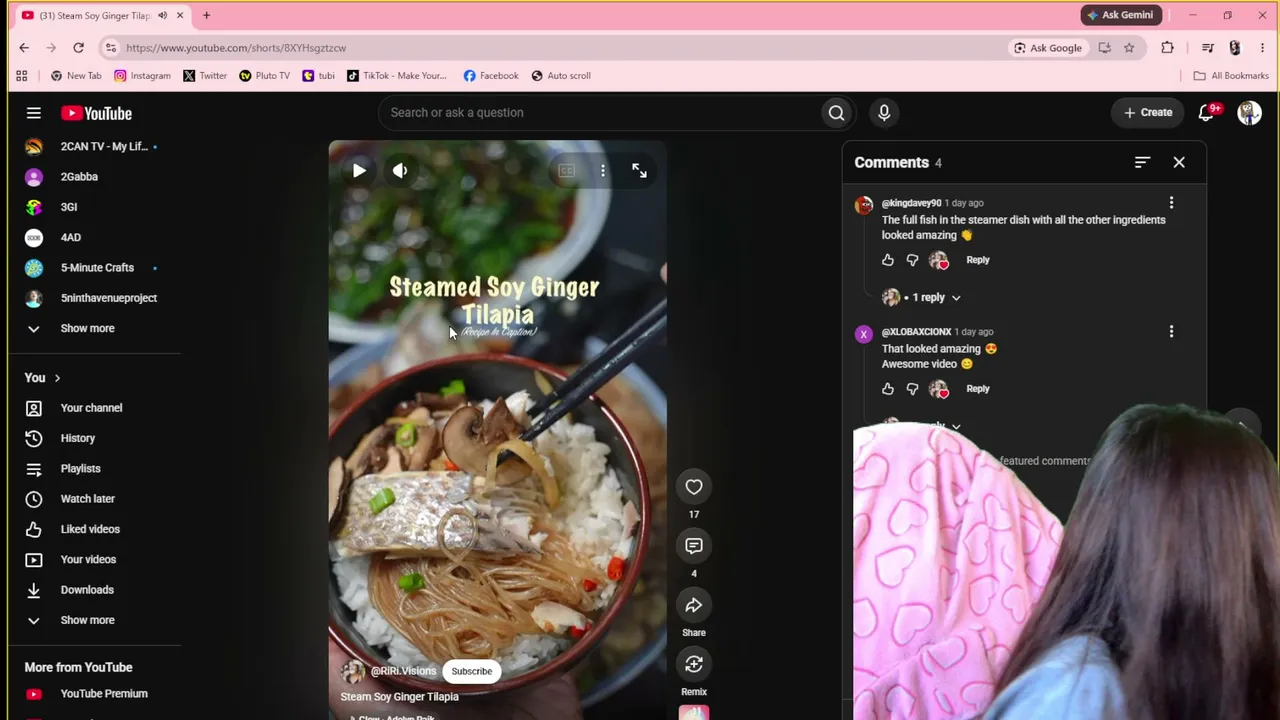Image resolution: width=1280 pixels, height=720 pixels.
Task: Open Your videos in the sidebar
Action: pos(88,559)
